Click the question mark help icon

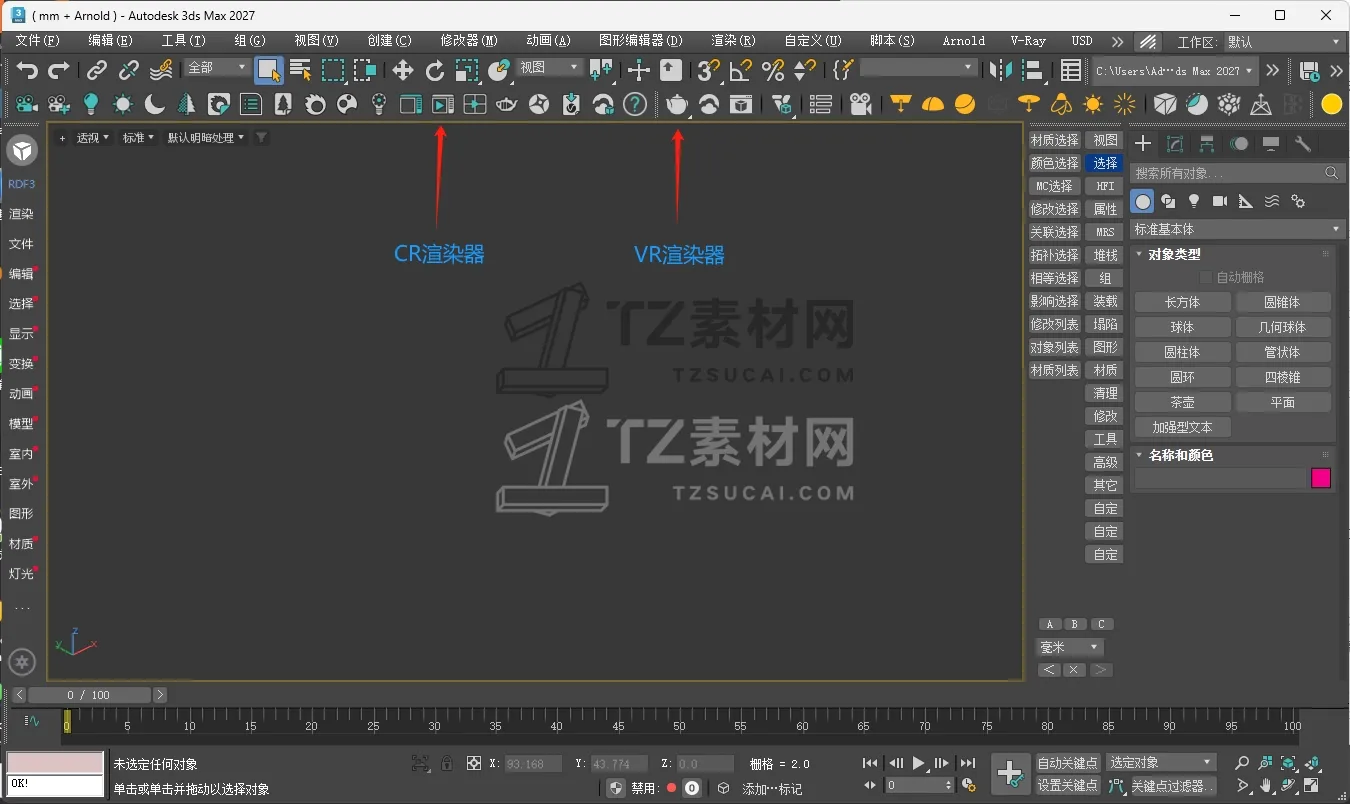tap(635, 104)
